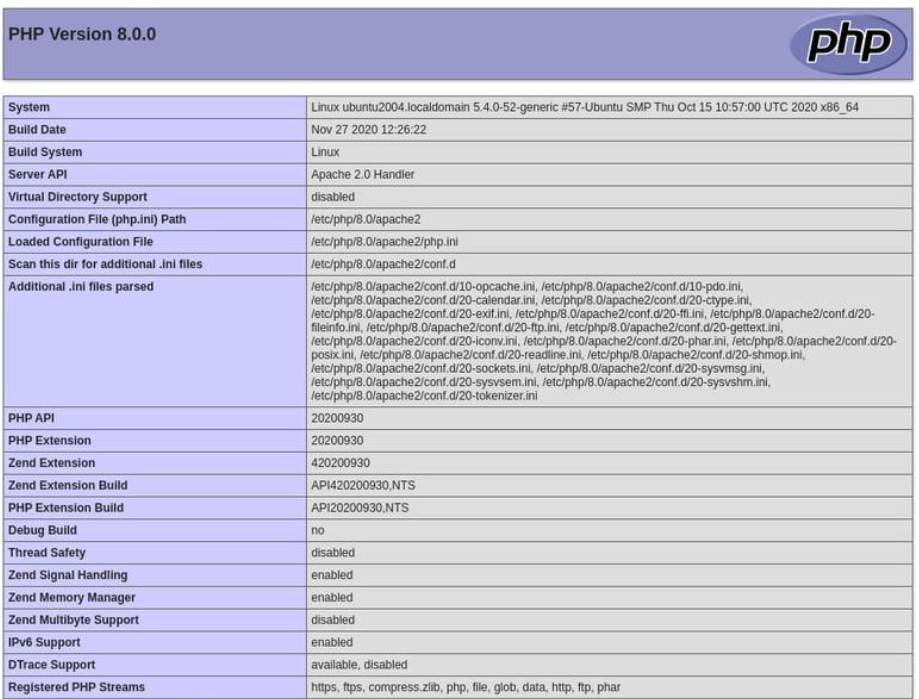Click Scan this dir for additional .ini files
The height and width of the screenshot is (699, 919).
click(x=105, y=264)
